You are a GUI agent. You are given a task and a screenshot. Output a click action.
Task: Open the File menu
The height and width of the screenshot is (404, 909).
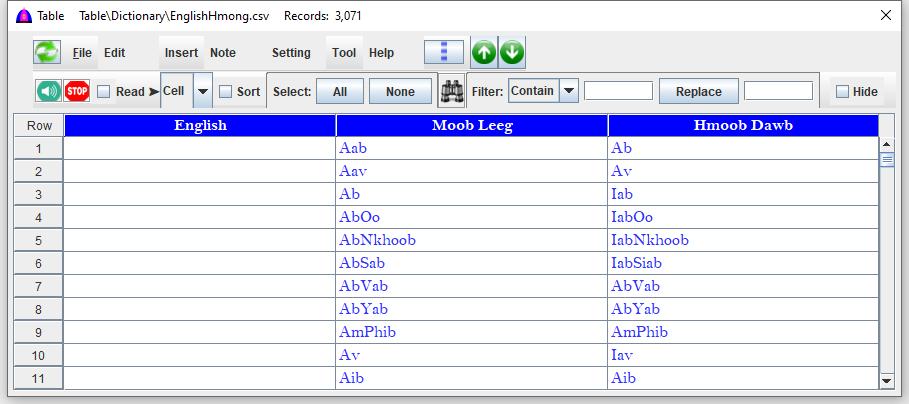tap(82, 53)
